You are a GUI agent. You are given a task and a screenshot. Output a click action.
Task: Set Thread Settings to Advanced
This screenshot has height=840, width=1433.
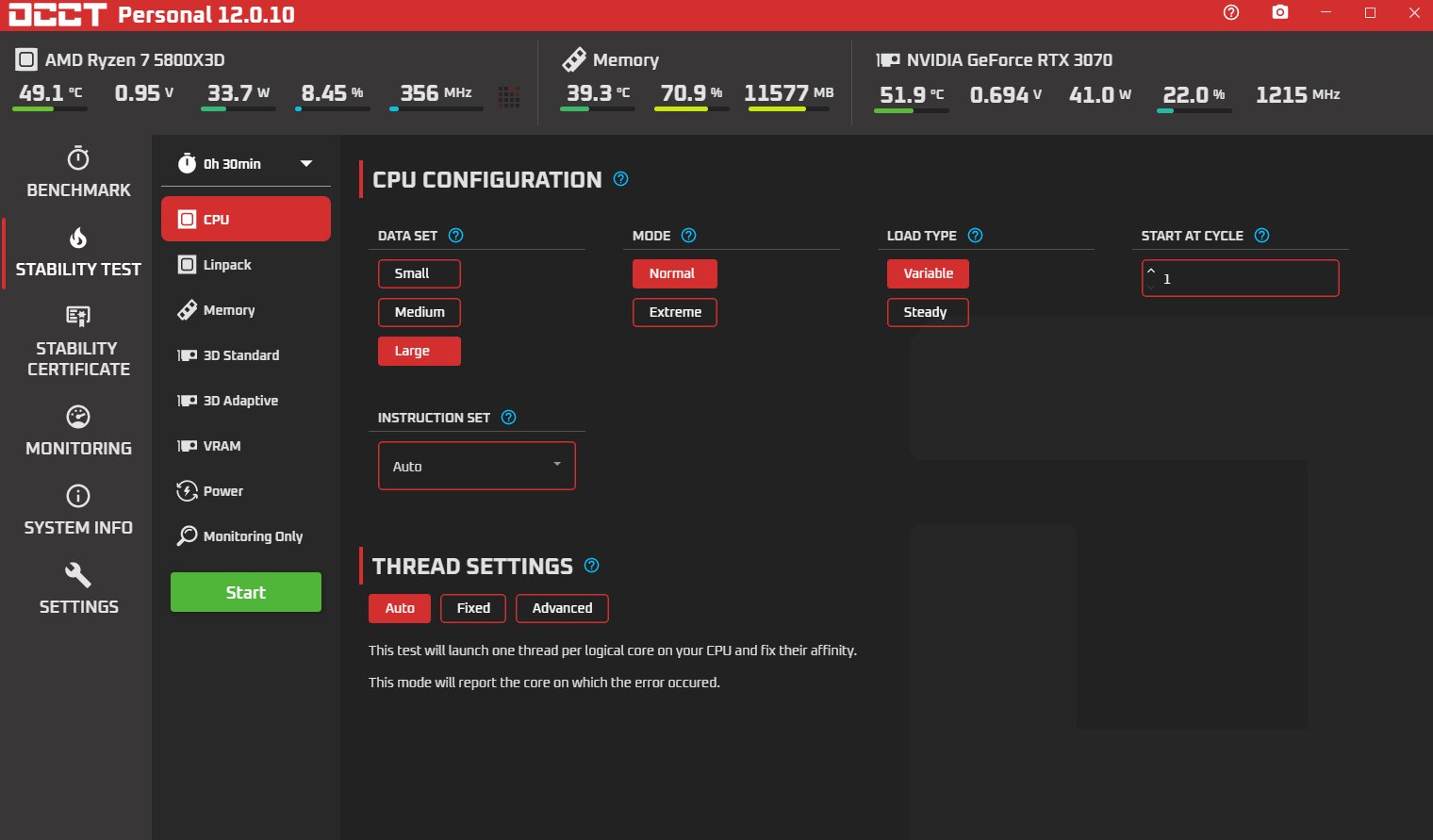(x=562, y=608)
